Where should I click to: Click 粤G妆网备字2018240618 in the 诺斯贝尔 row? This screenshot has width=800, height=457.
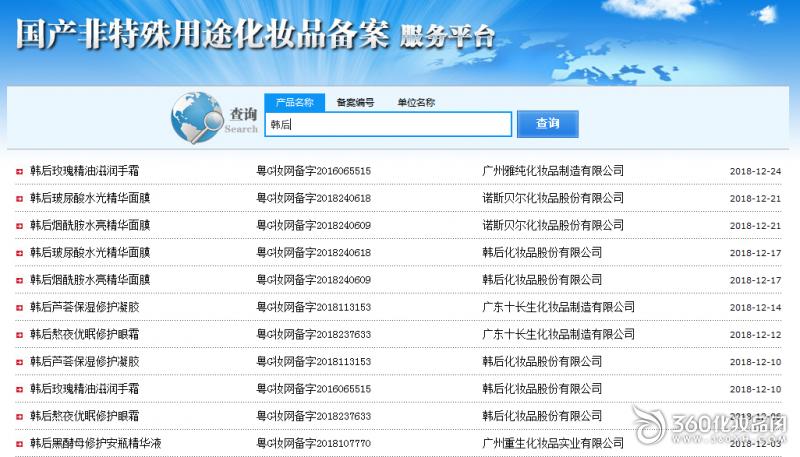[x=313, y=198]
